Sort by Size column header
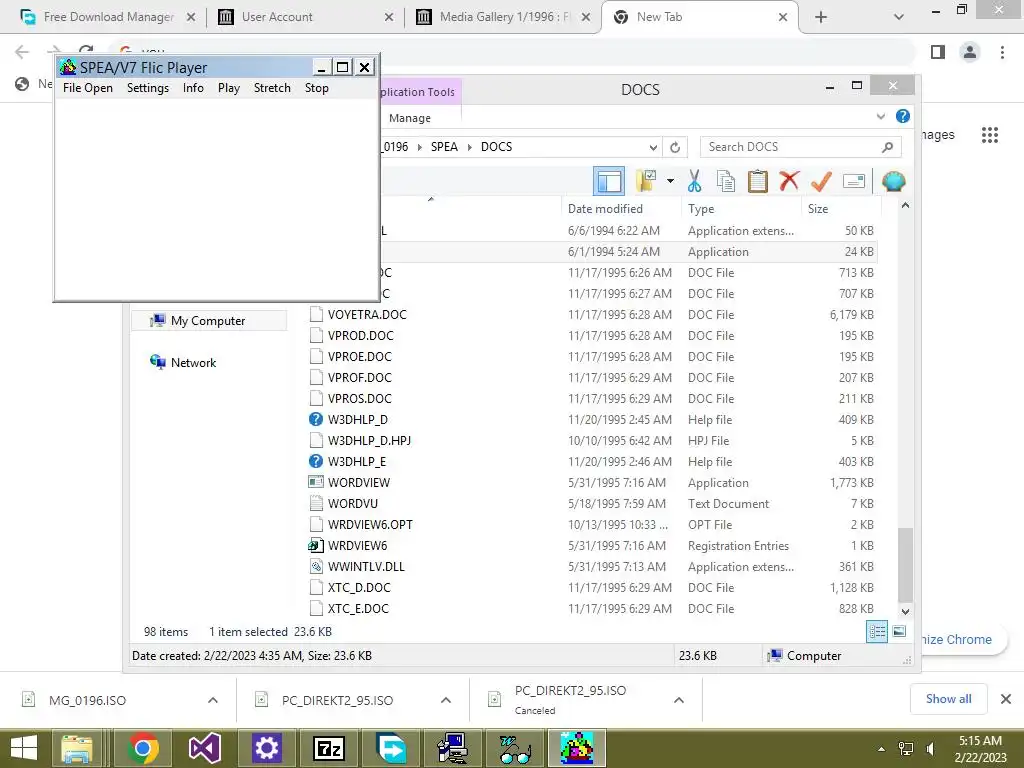 coord(818,209)
